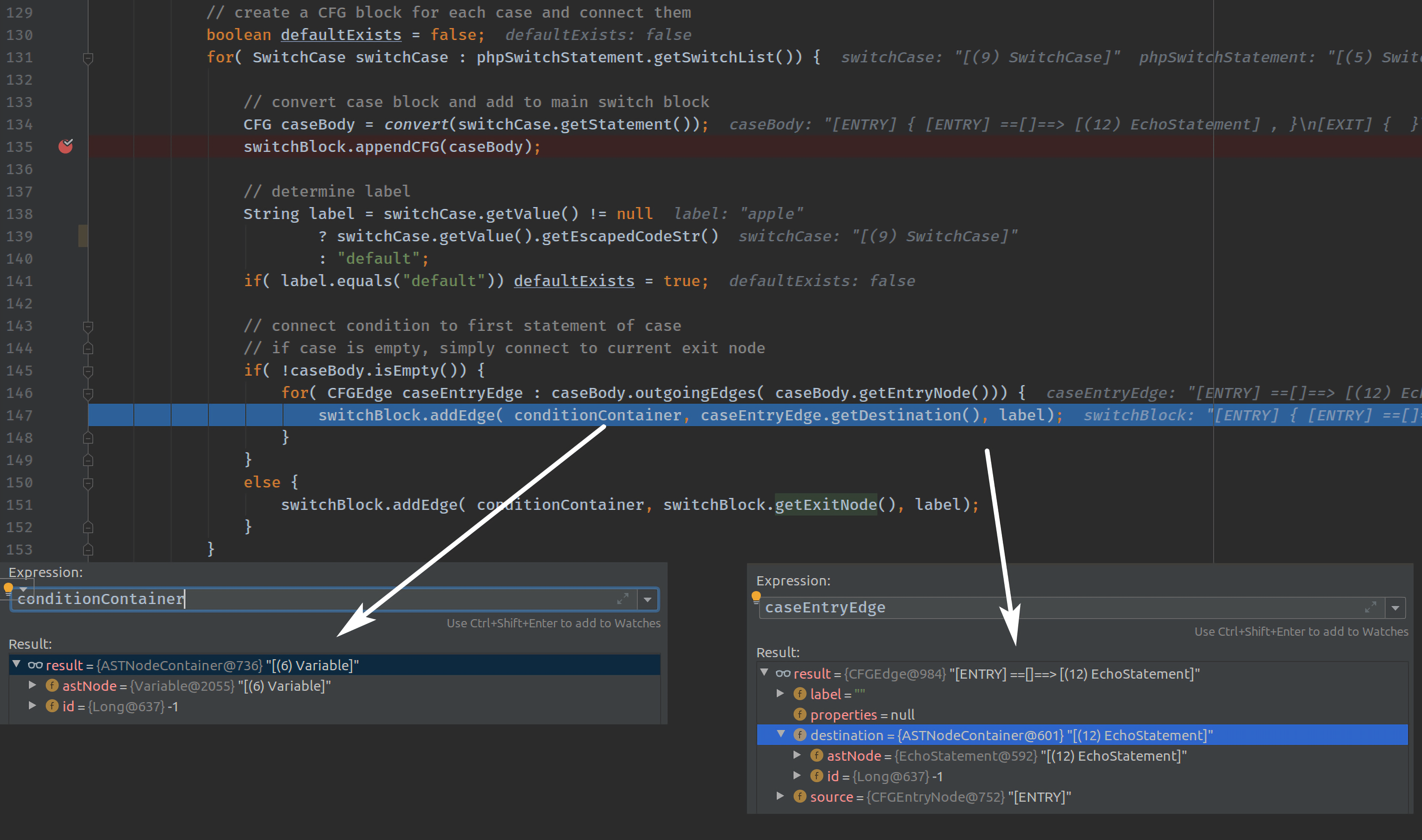Click underlined defaultExists on line 130
Screen dimensions: 1422x840
pyautogui.click(x=341, y=34)
